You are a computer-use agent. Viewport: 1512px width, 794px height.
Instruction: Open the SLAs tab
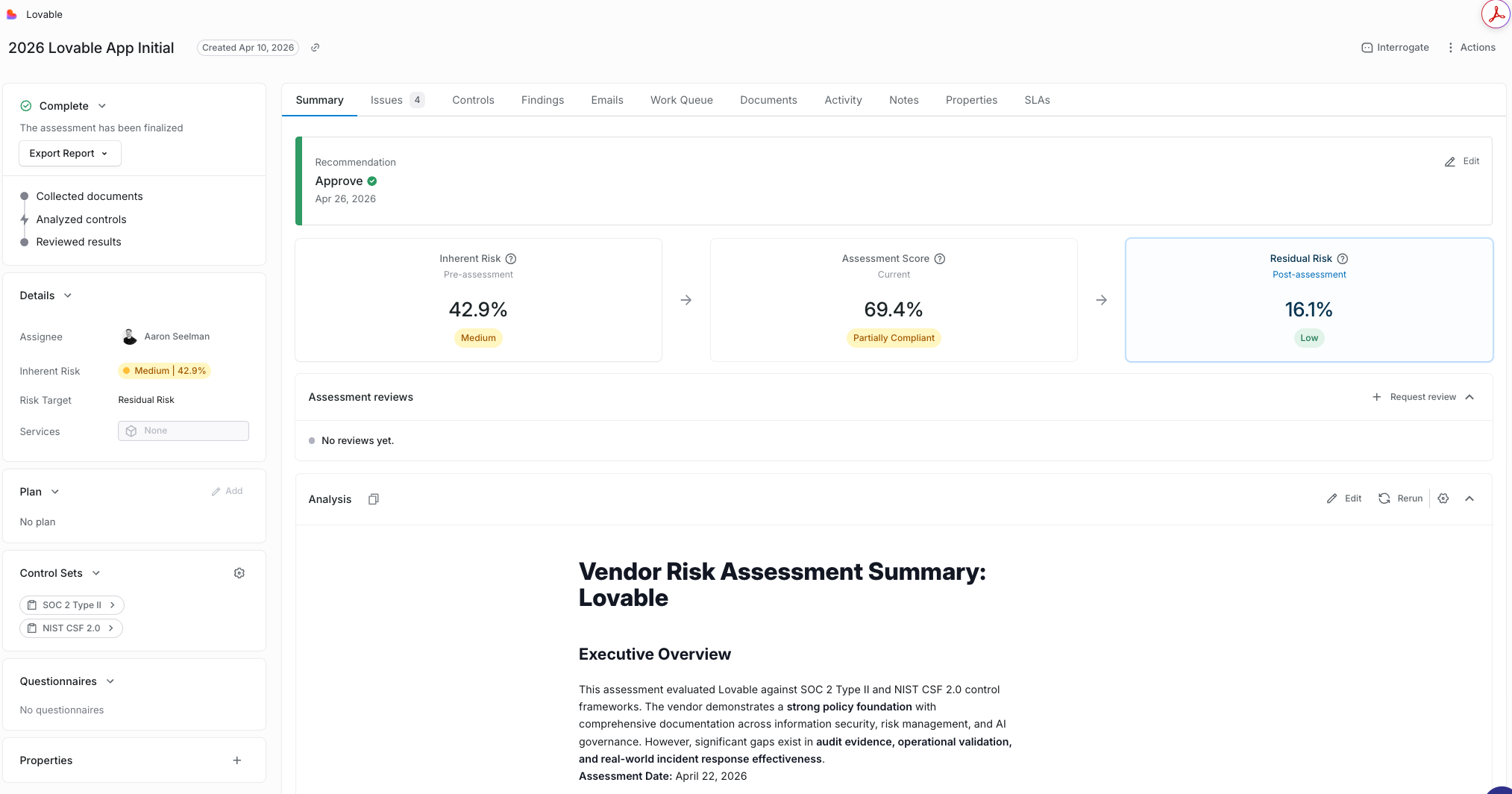[x=1037, y=100]
